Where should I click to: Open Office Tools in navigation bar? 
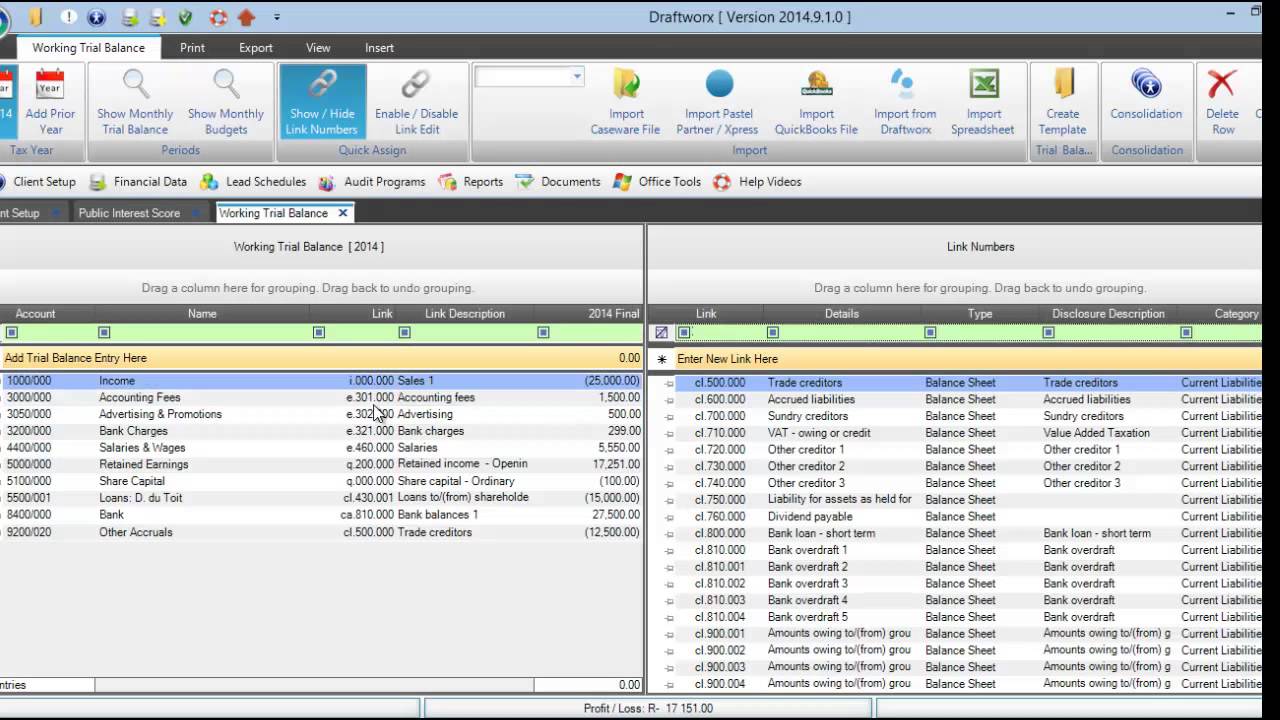tap(657, 182)
